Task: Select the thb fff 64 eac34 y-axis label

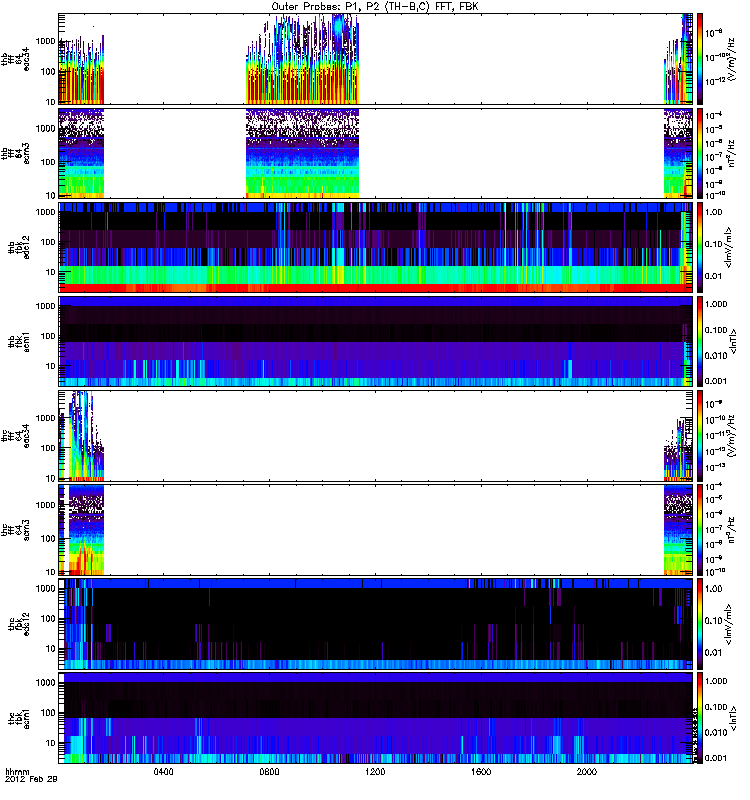Action: click(x=15, y=59)
